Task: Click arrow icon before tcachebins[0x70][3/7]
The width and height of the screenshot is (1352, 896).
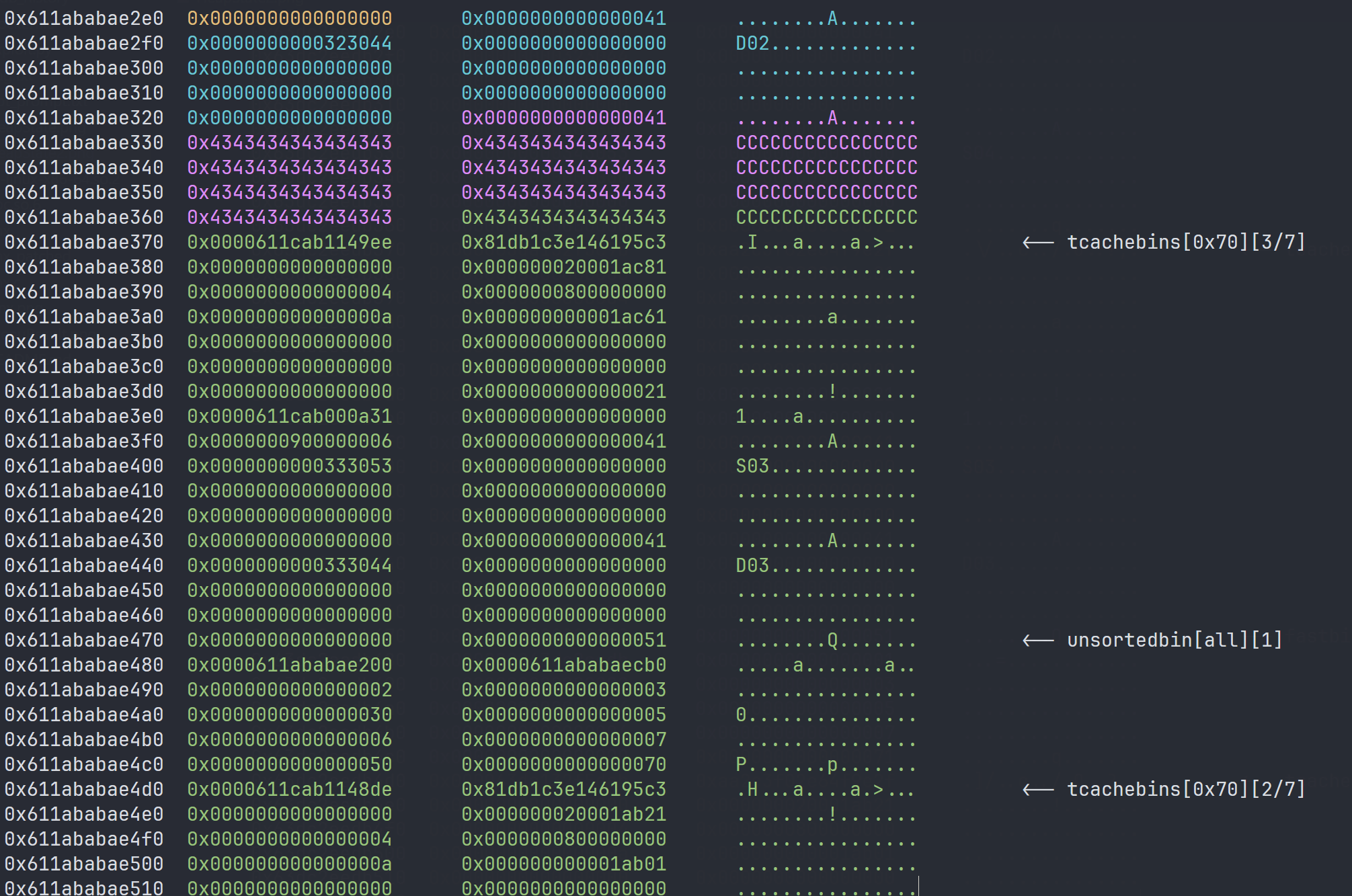Action: coord(1038,243)
